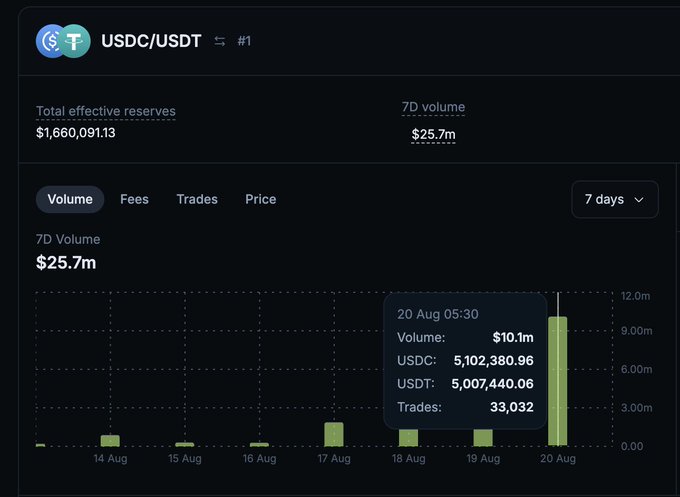This screenshot has height=497, width=680.
Task: Select the 18 Aug volume bar
Action: point(409,438)
